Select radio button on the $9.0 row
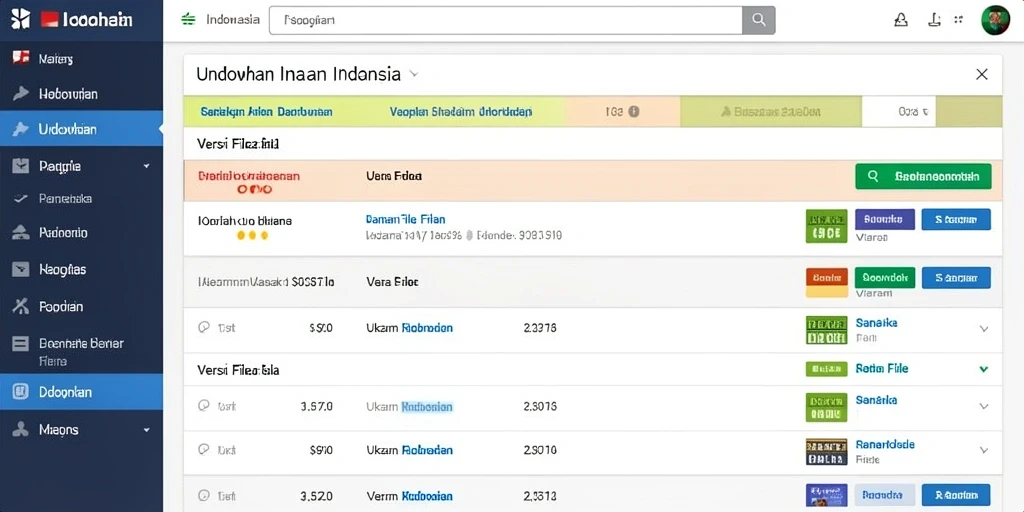 204,450
